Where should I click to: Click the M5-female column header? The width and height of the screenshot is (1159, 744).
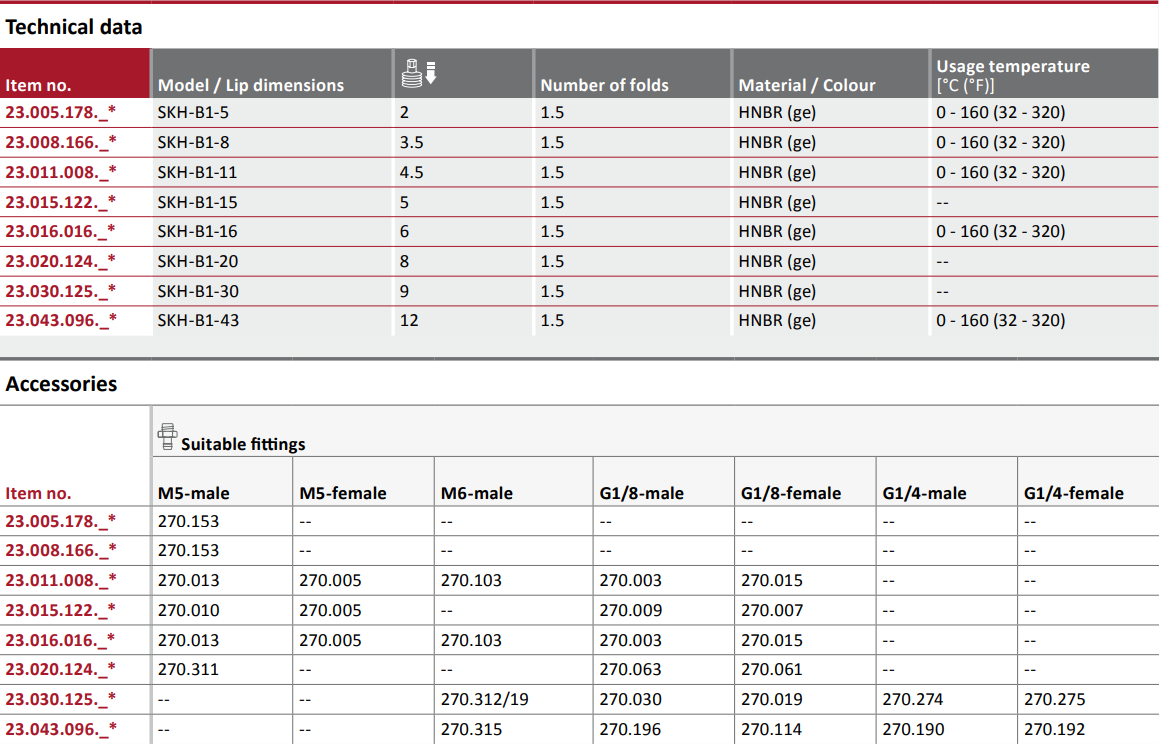click(343, 493)
